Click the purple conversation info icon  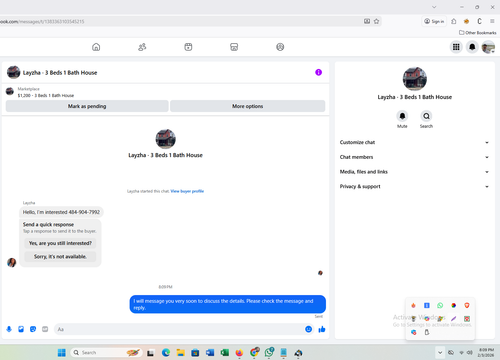pos(318,72)
